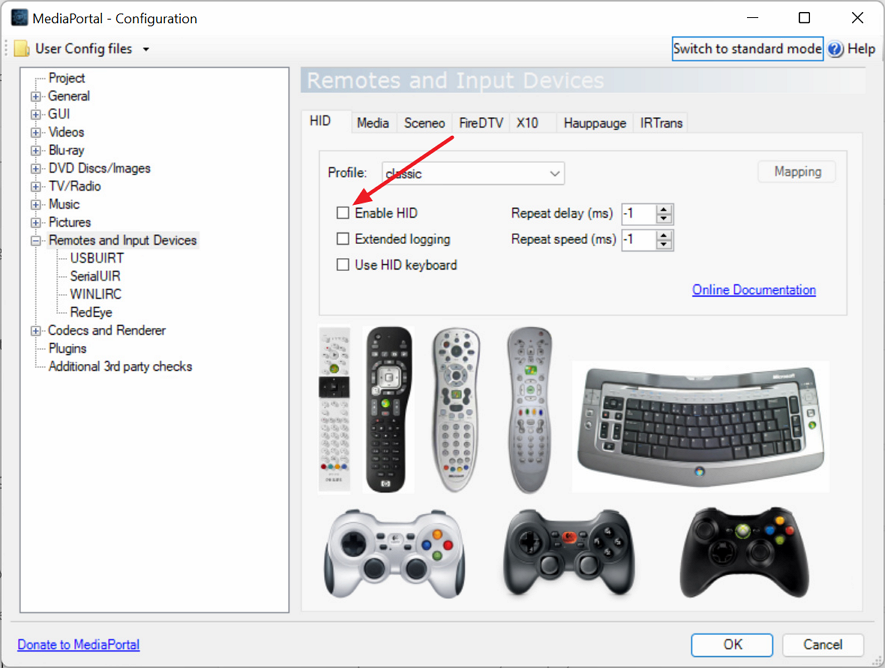Expand the Videos tree node
The width and height of the screenshot is (885, 668).
[36, 133]
